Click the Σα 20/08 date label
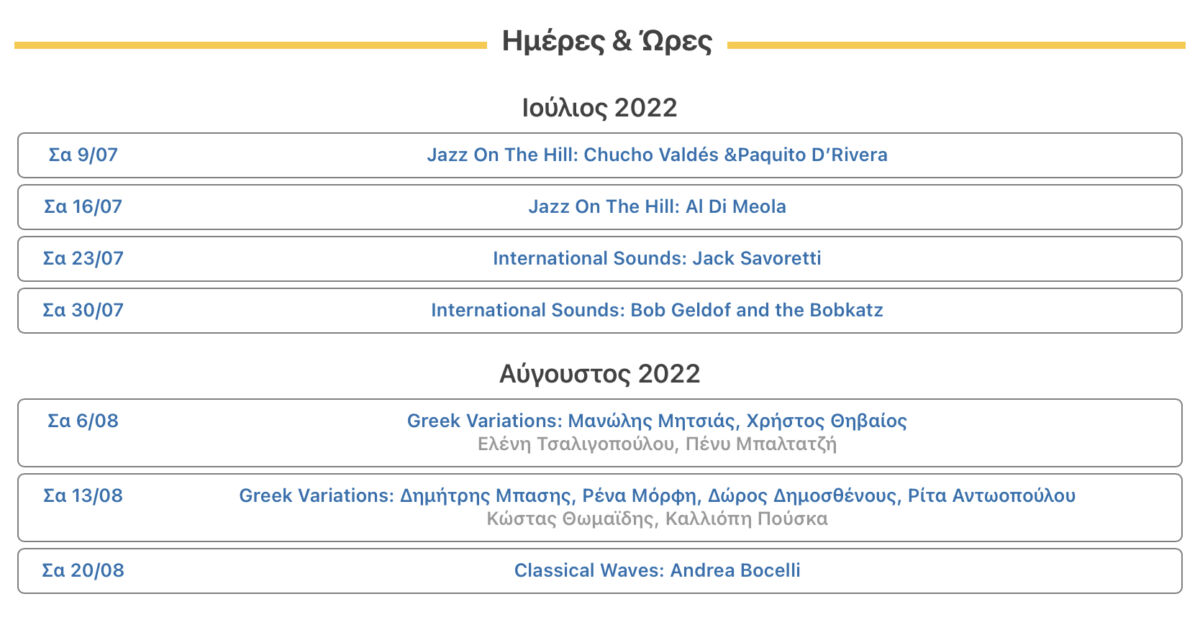Image resolution: width=1200 pixels, height=622 pixels. click(83, 571)
